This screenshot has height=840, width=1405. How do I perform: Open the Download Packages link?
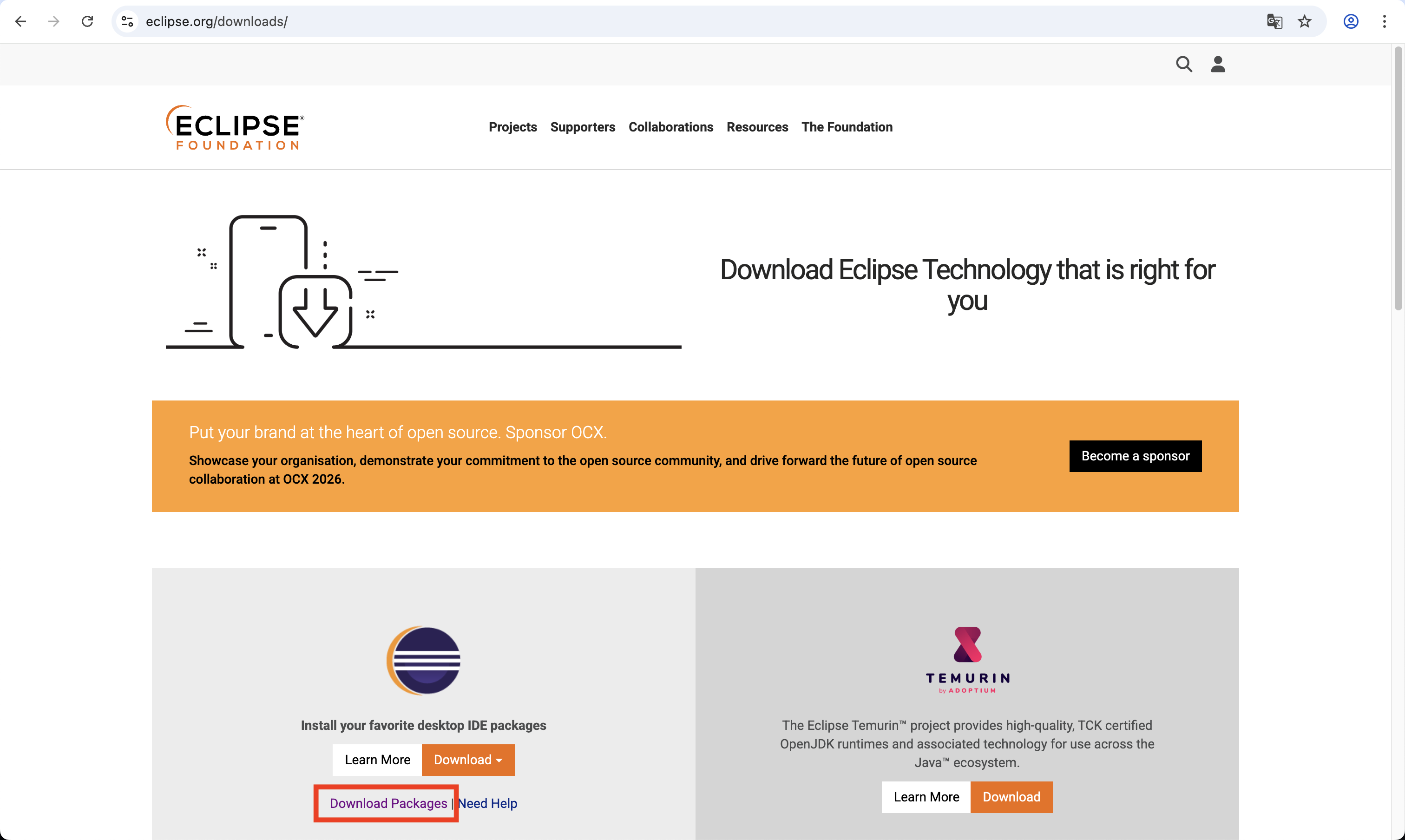388,803
